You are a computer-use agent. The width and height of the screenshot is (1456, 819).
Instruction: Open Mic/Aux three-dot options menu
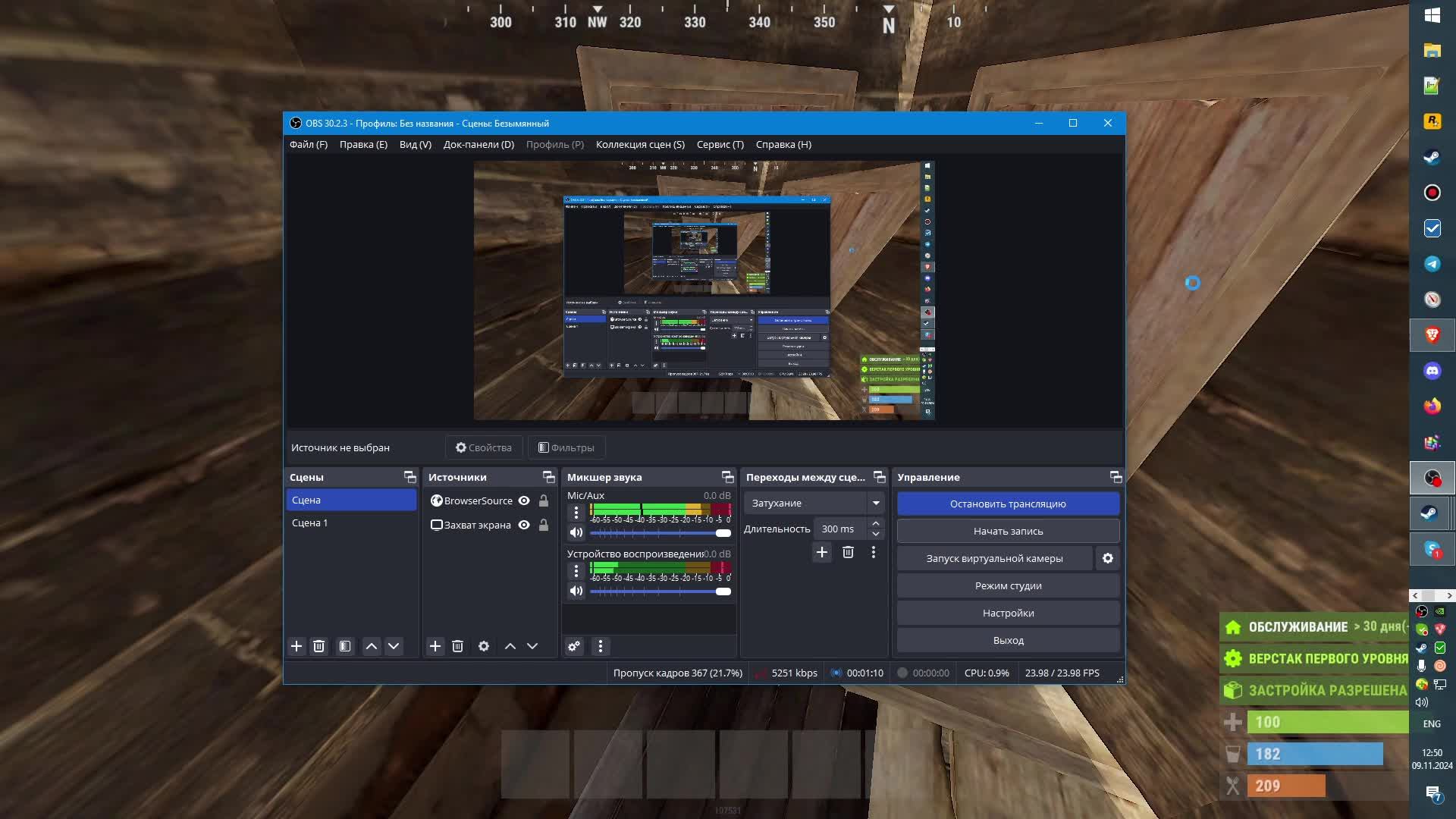point(576,513)
